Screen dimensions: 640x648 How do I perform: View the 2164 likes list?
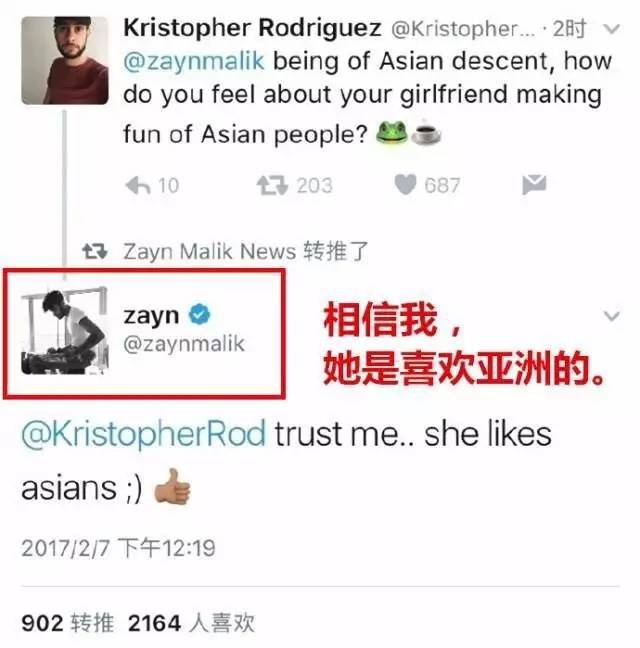click(x=191, y=623)
